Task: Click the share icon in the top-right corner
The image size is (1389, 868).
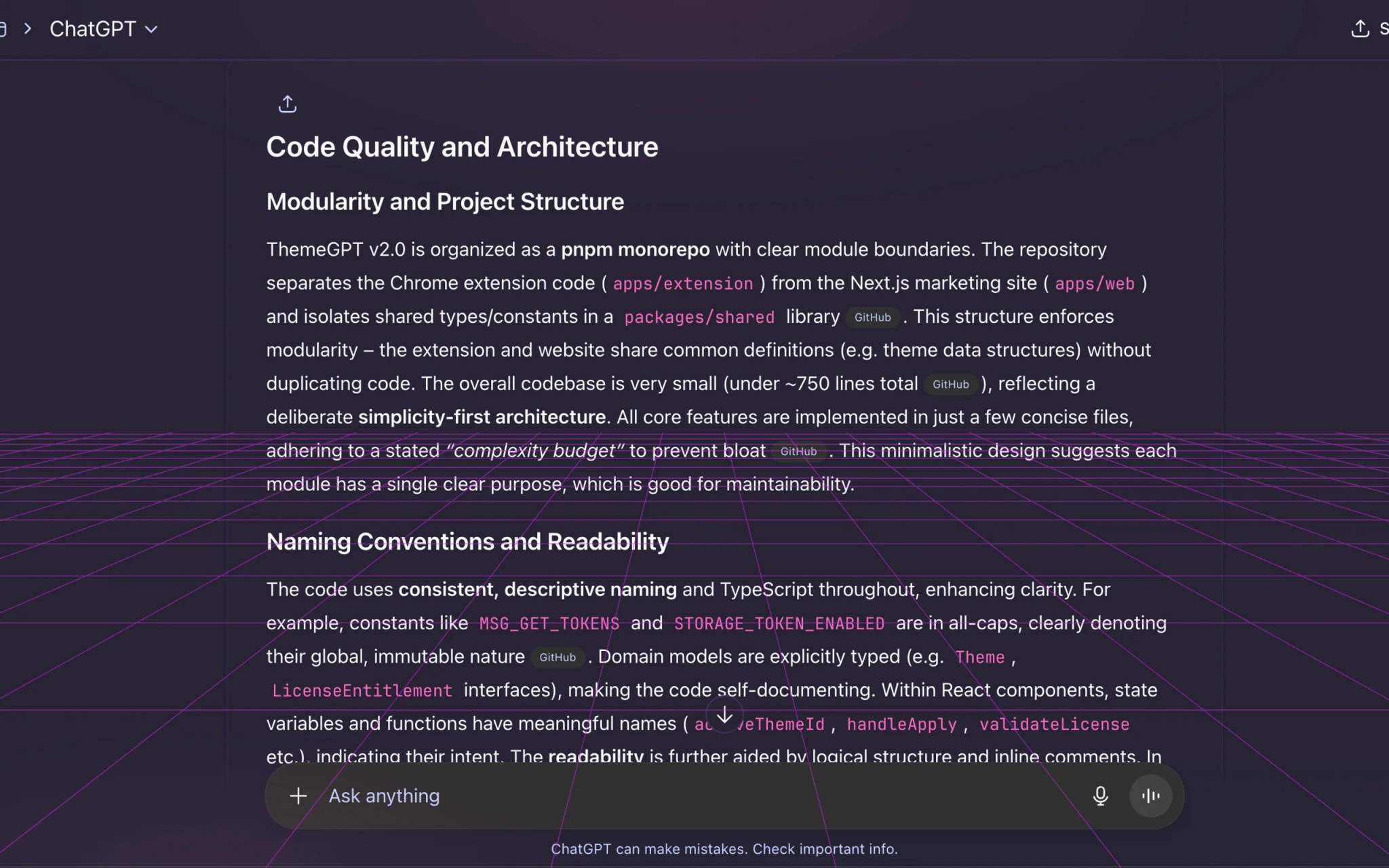Action: [1360, 29]
